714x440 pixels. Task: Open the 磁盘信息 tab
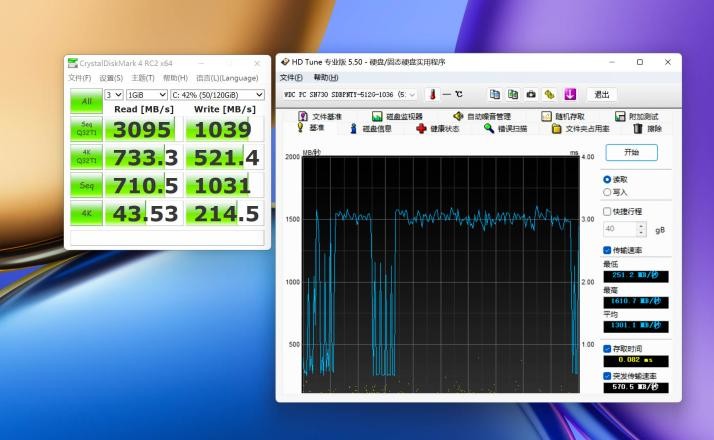pos(371,128)
